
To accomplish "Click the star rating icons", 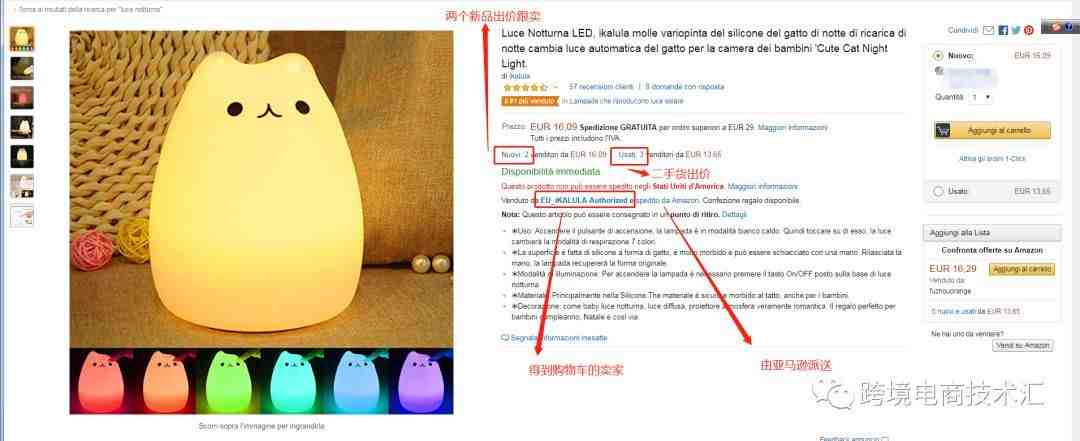I will pyautogui.click(x=525, y=88).
